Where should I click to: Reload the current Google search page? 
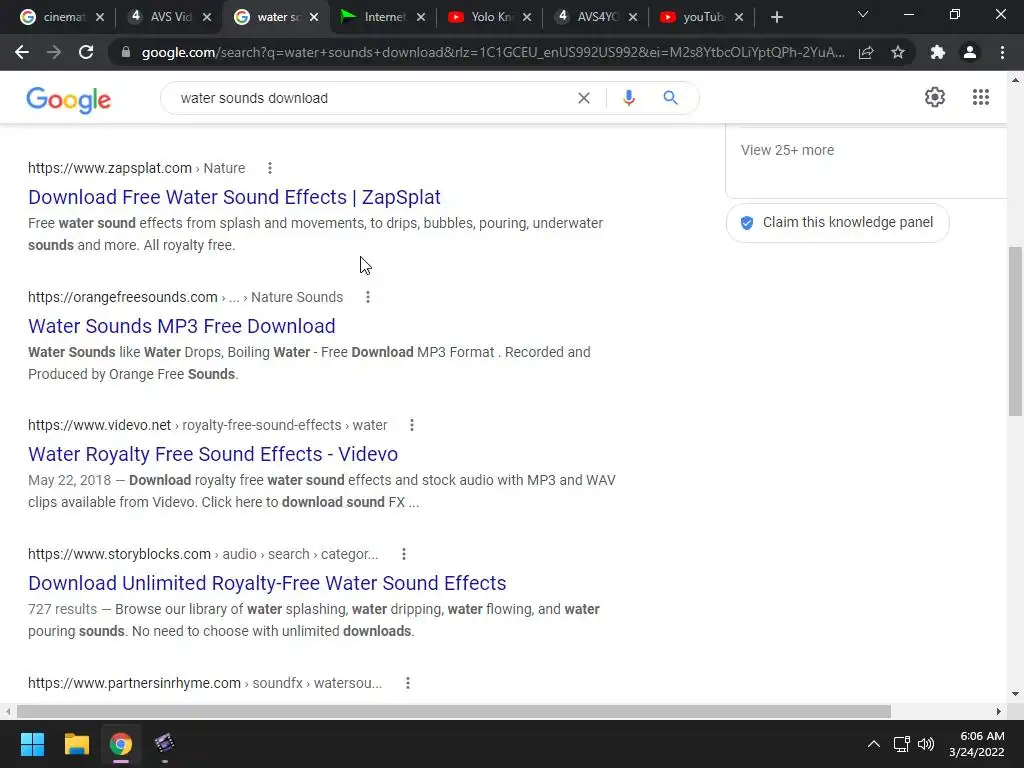pyautogui.click(x=86, y=52)
